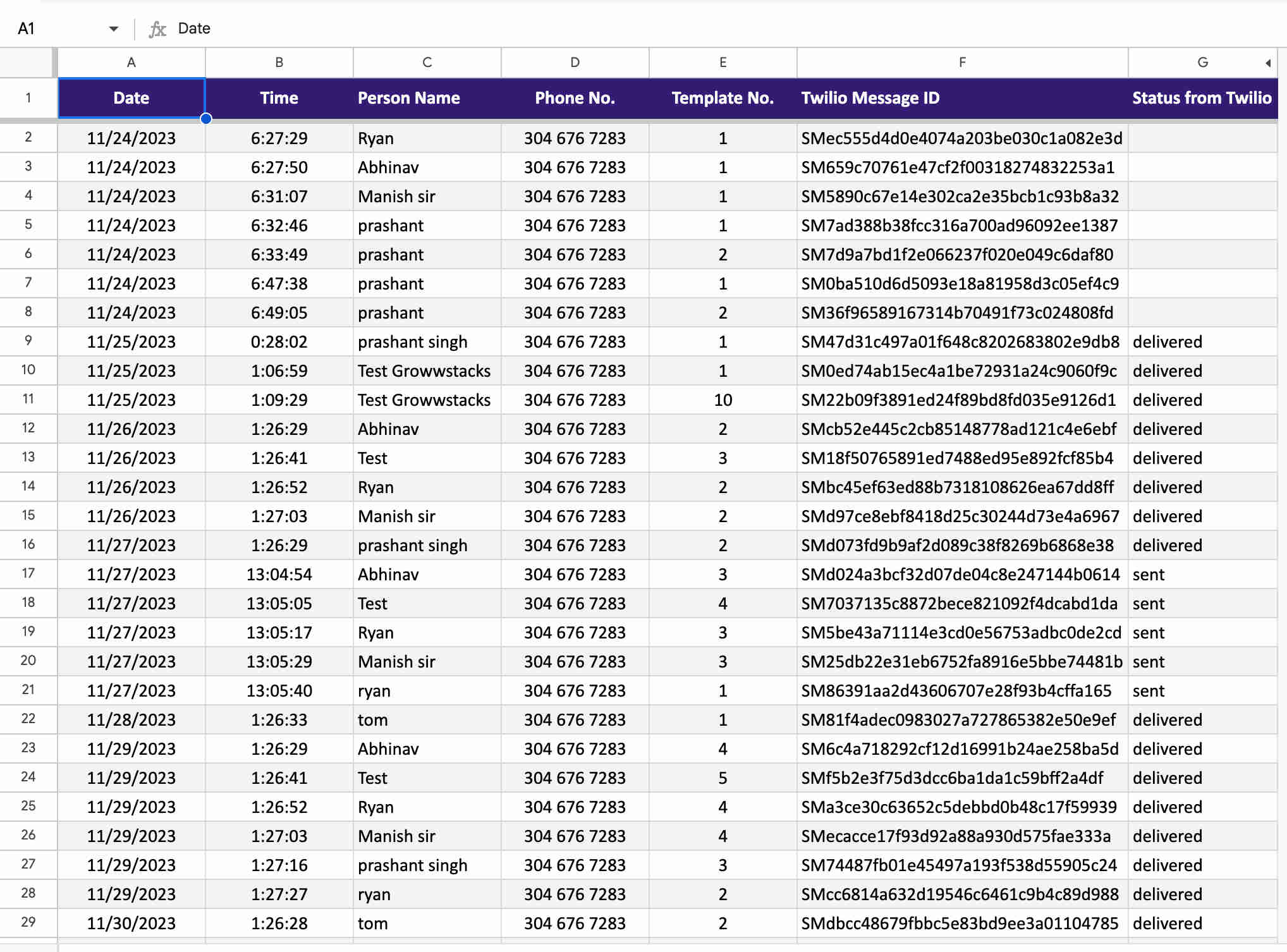Click time cell 0:28:02
This screenshot has width=1287, height=952.
click(279, 342)
